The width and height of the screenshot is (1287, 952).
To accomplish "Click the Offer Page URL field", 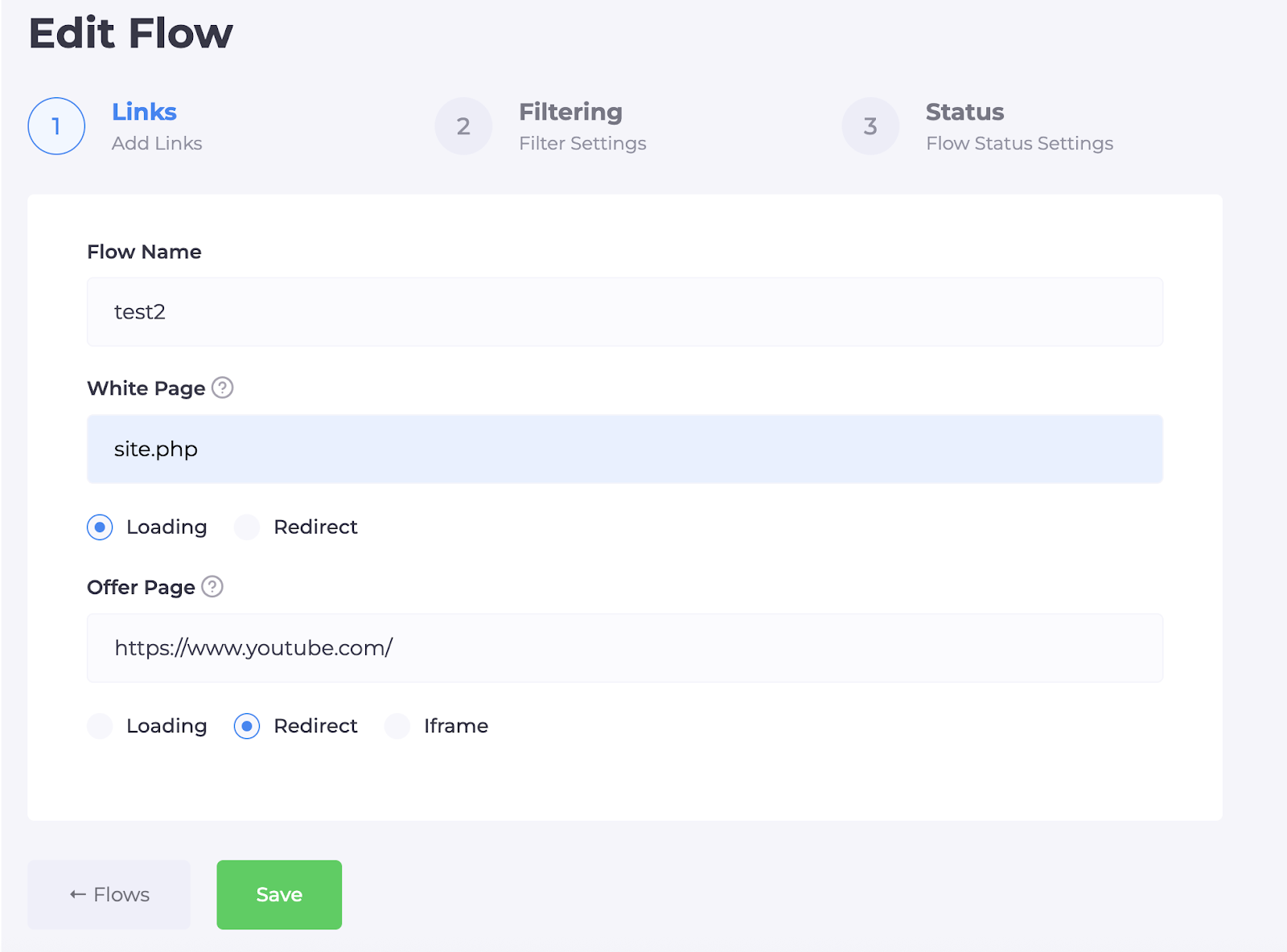I will 624,648.
